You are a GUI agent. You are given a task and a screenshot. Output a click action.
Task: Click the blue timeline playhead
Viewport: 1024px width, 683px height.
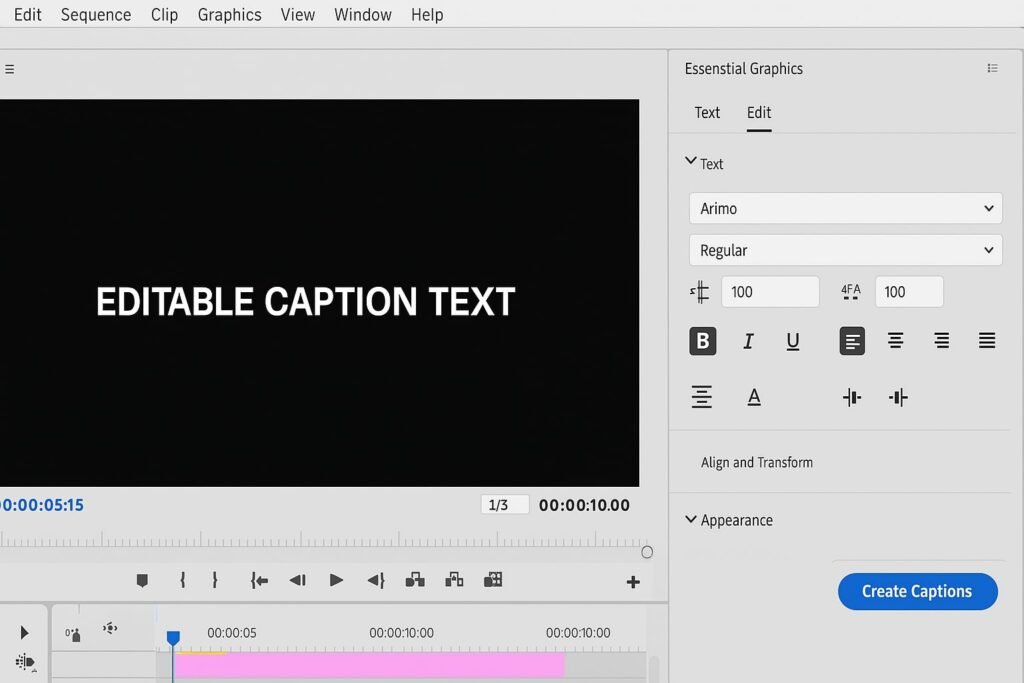tap(173, 638)
